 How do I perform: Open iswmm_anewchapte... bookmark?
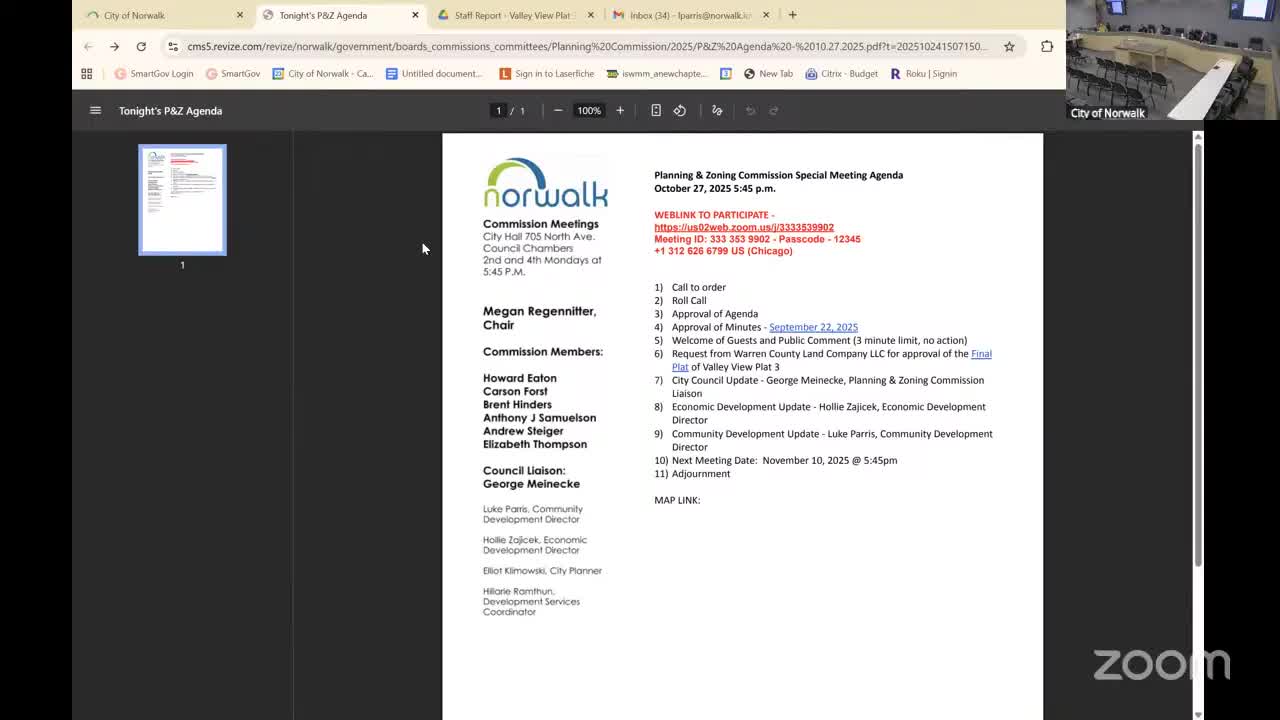click(656, 73)
